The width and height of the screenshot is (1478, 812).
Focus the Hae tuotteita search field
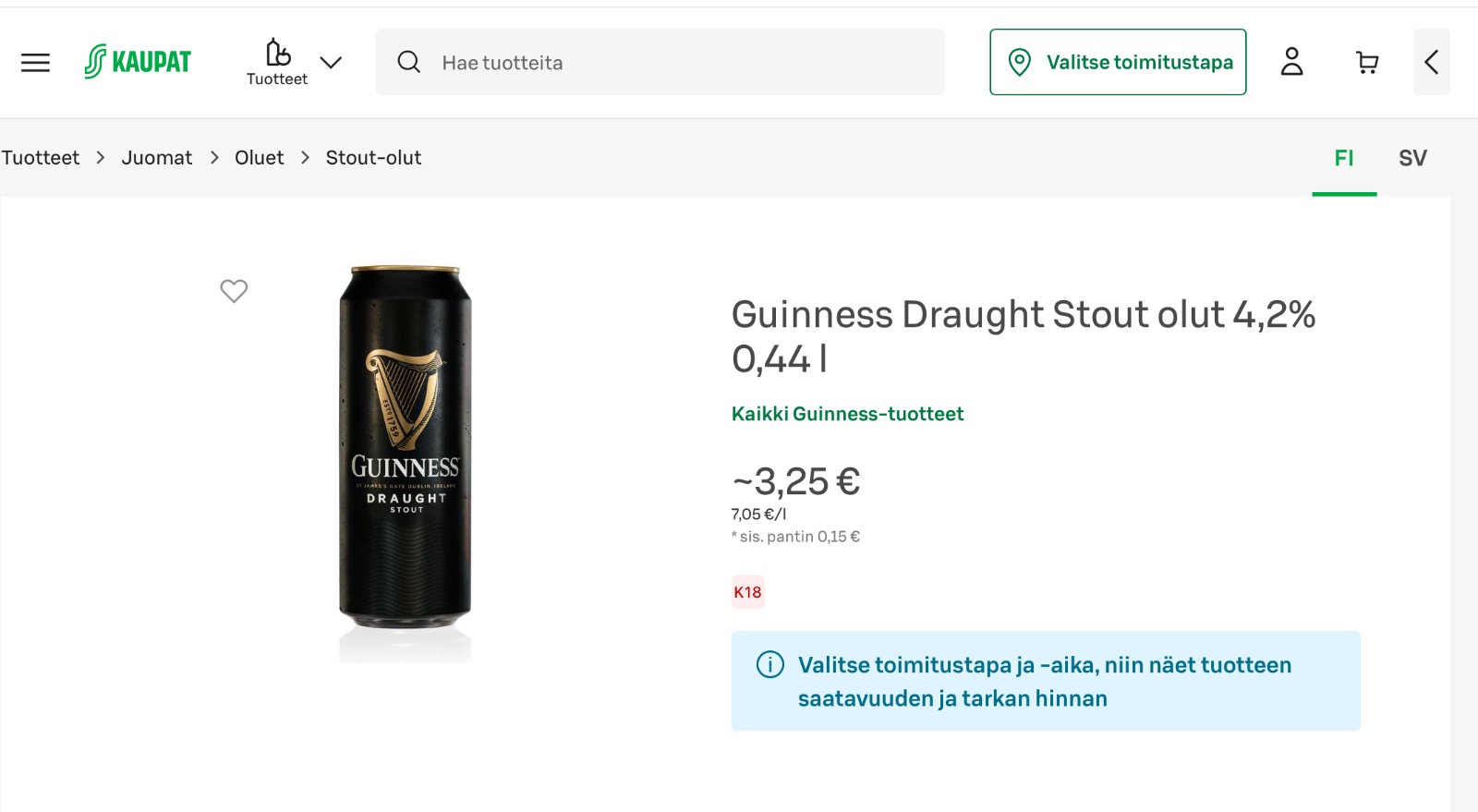pos(660,62)
